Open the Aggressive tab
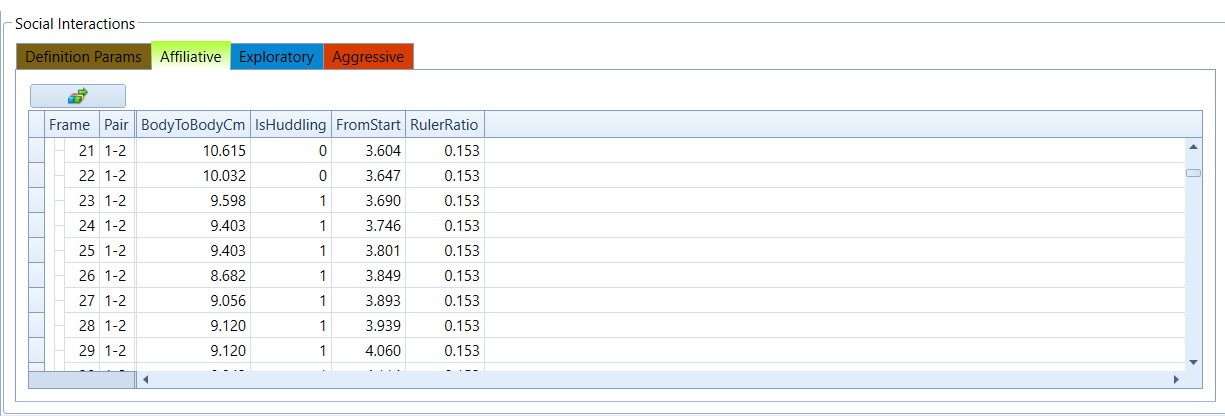This screenshot has width=1225, height=416. point(368,57)
